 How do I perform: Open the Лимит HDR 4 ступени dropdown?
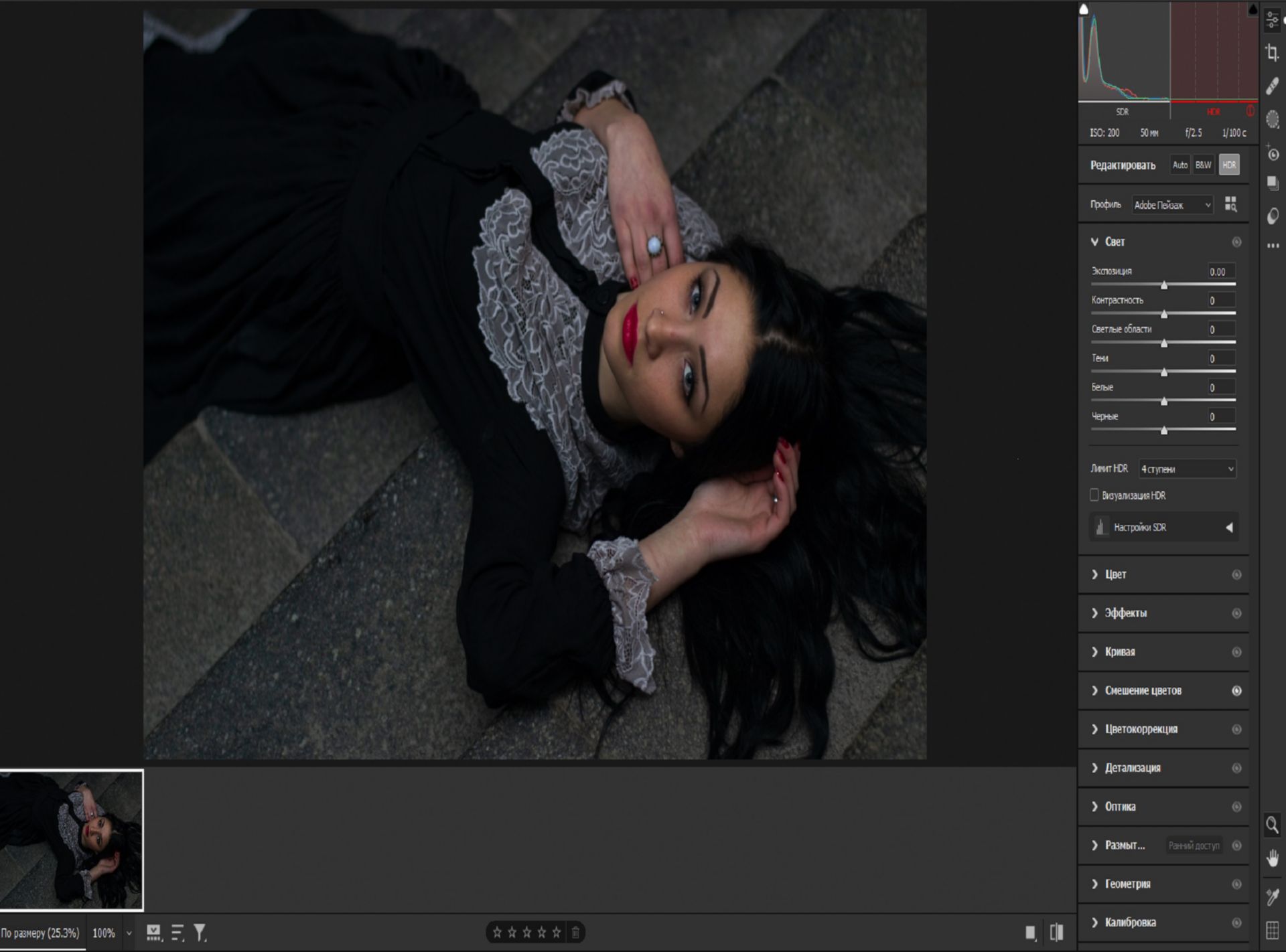click(1187, 469)
